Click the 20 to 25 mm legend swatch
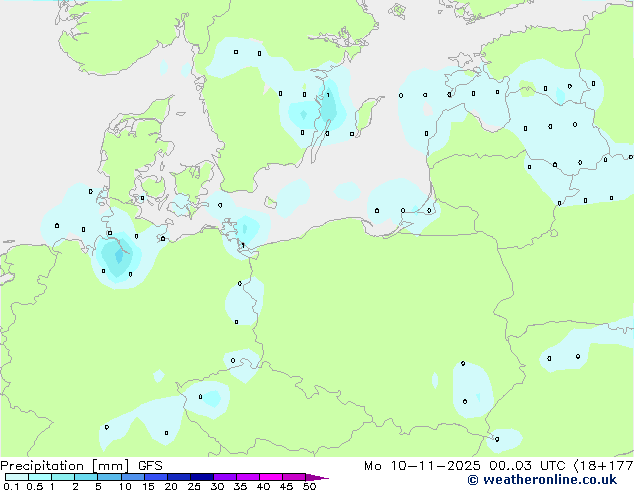This screenshot has width=634, height=490. point(178,477)
